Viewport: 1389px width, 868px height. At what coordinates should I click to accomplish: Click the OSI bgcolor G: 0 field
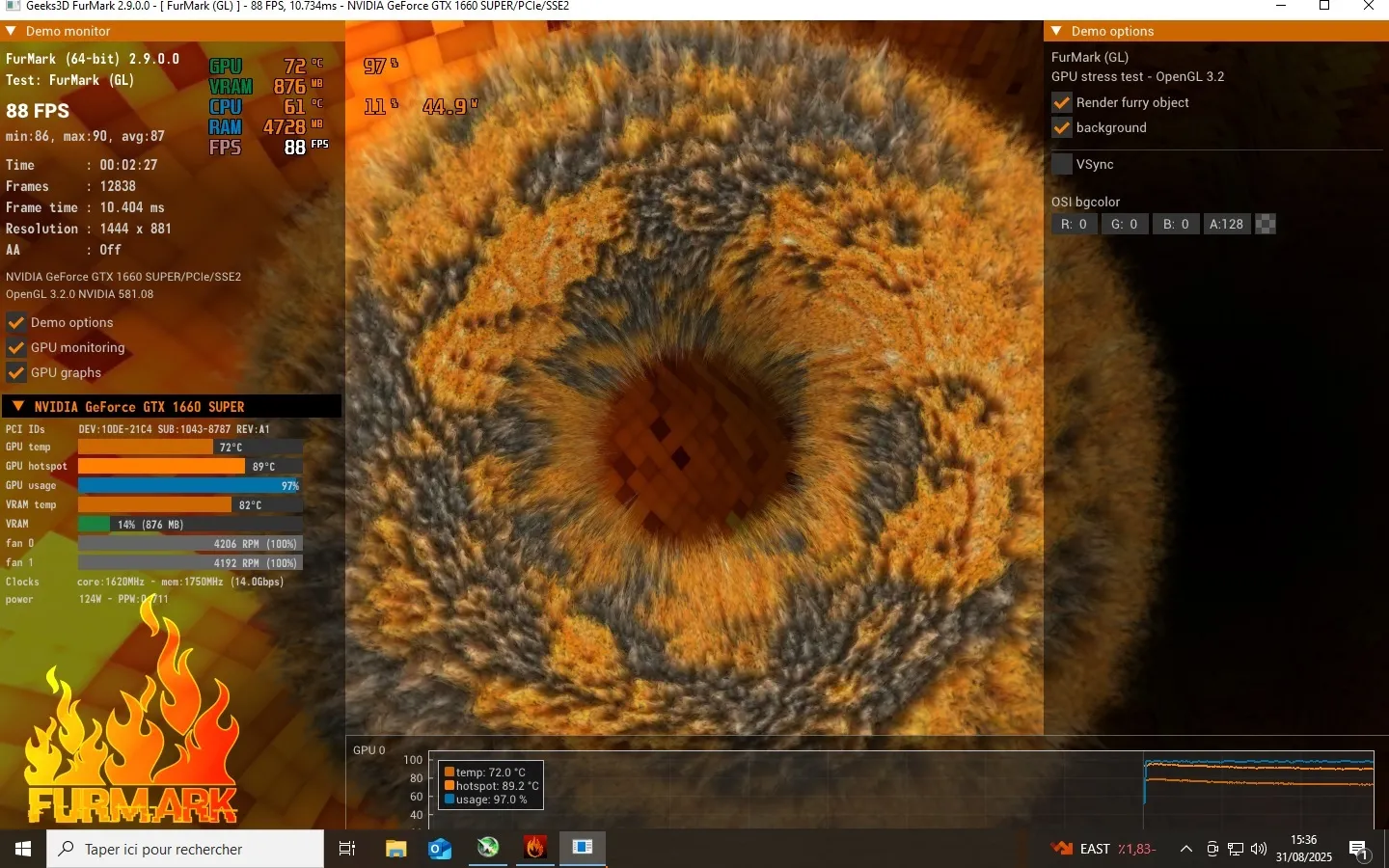(x=1125, y=224)
